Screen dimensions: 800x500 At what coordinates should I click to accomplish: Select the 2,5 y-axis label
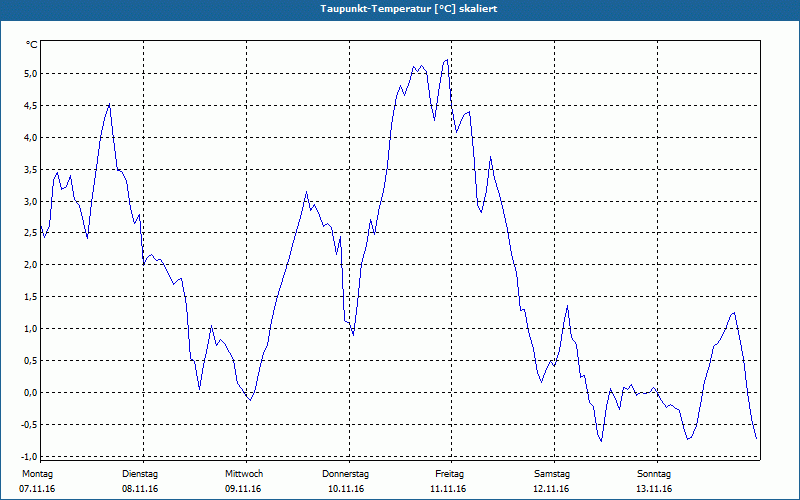click(x=30, y=233)
